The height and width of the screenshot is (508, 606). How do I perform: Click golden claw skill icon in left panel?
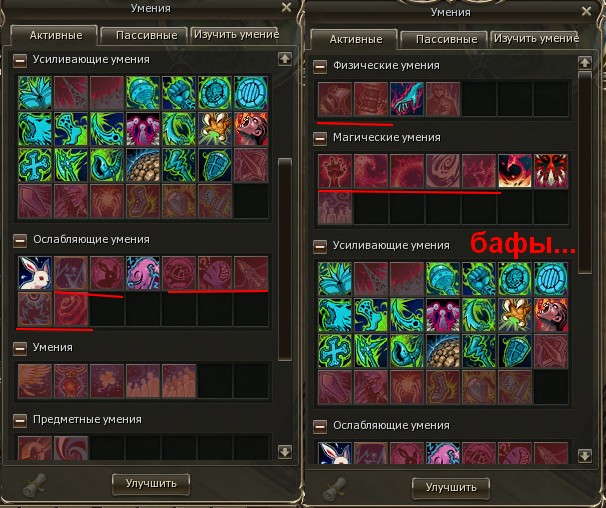pyautogui.click(x=215, y=129)
